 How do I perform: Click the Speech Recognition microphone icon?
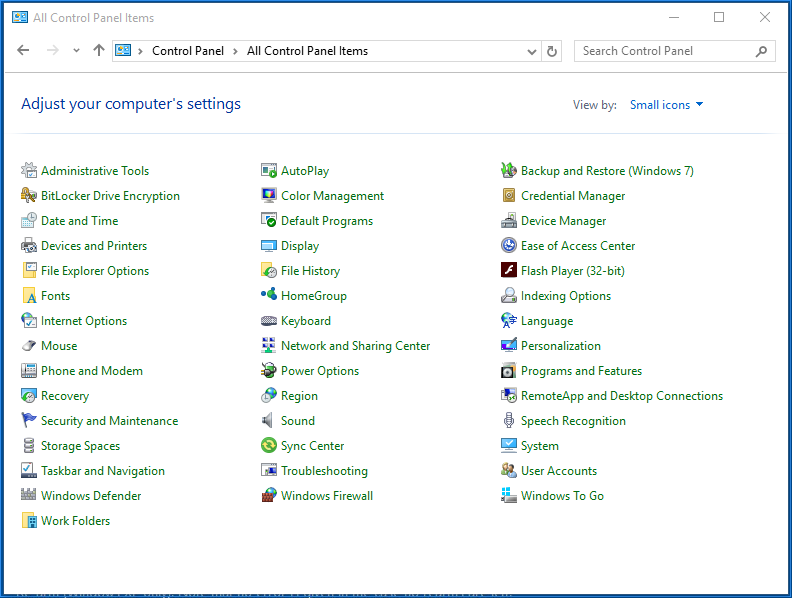click(x=509, y=421)
